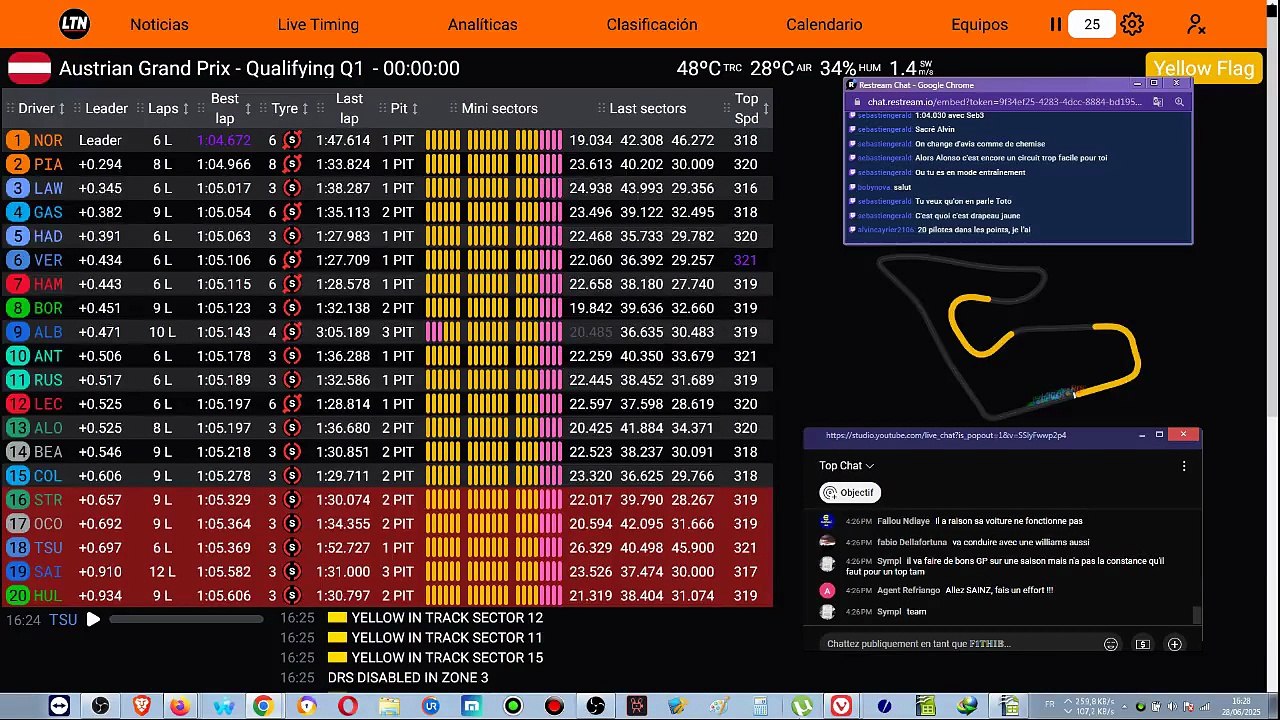Image resolution: width=1280 pixels, height=720 pixels.
Task: Open File Explorer folder from the taskbar
Action: coord(389,706)
